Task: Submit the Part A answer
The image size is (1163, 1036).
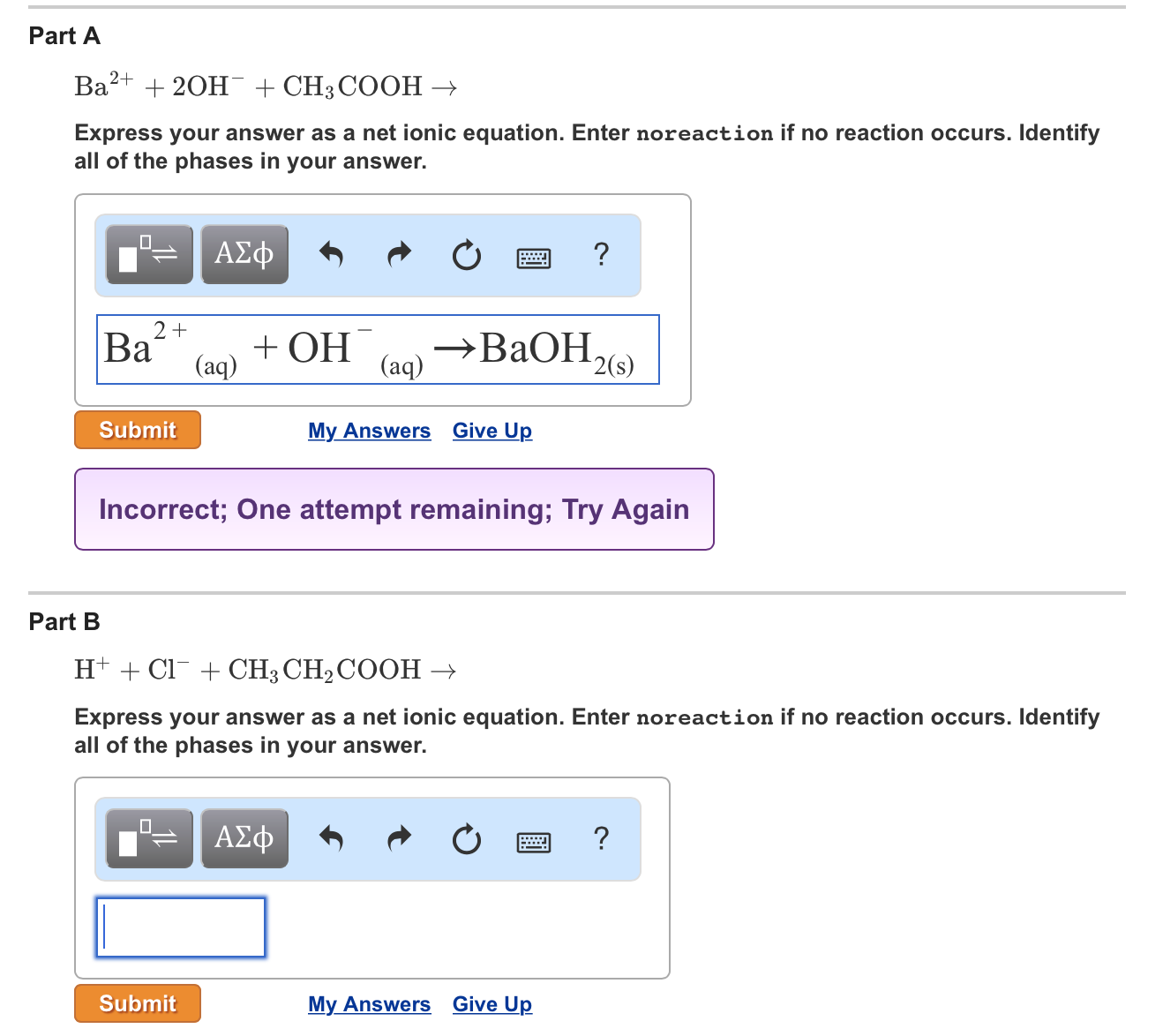Action: (137, 430)
